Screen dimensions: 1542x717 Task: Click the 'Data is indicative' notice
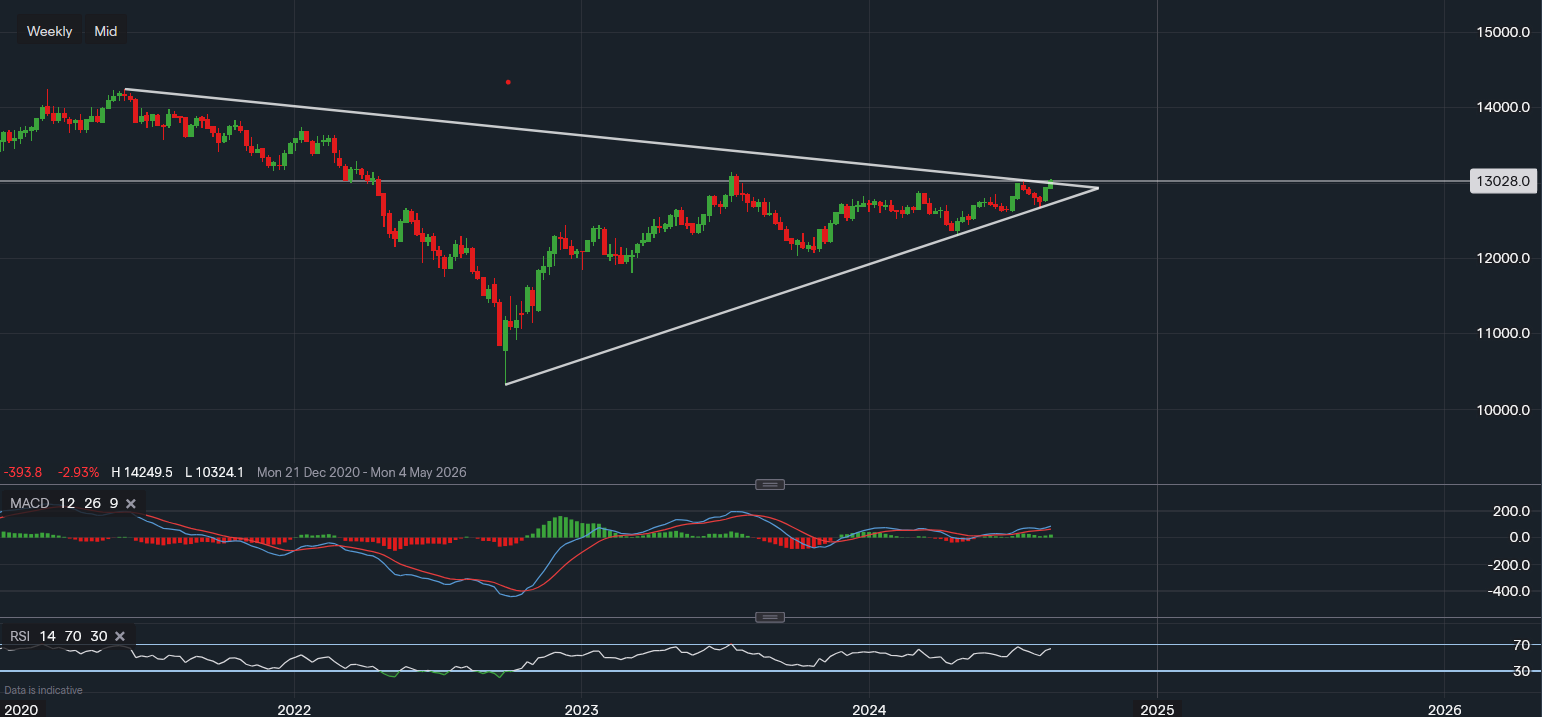44,690
